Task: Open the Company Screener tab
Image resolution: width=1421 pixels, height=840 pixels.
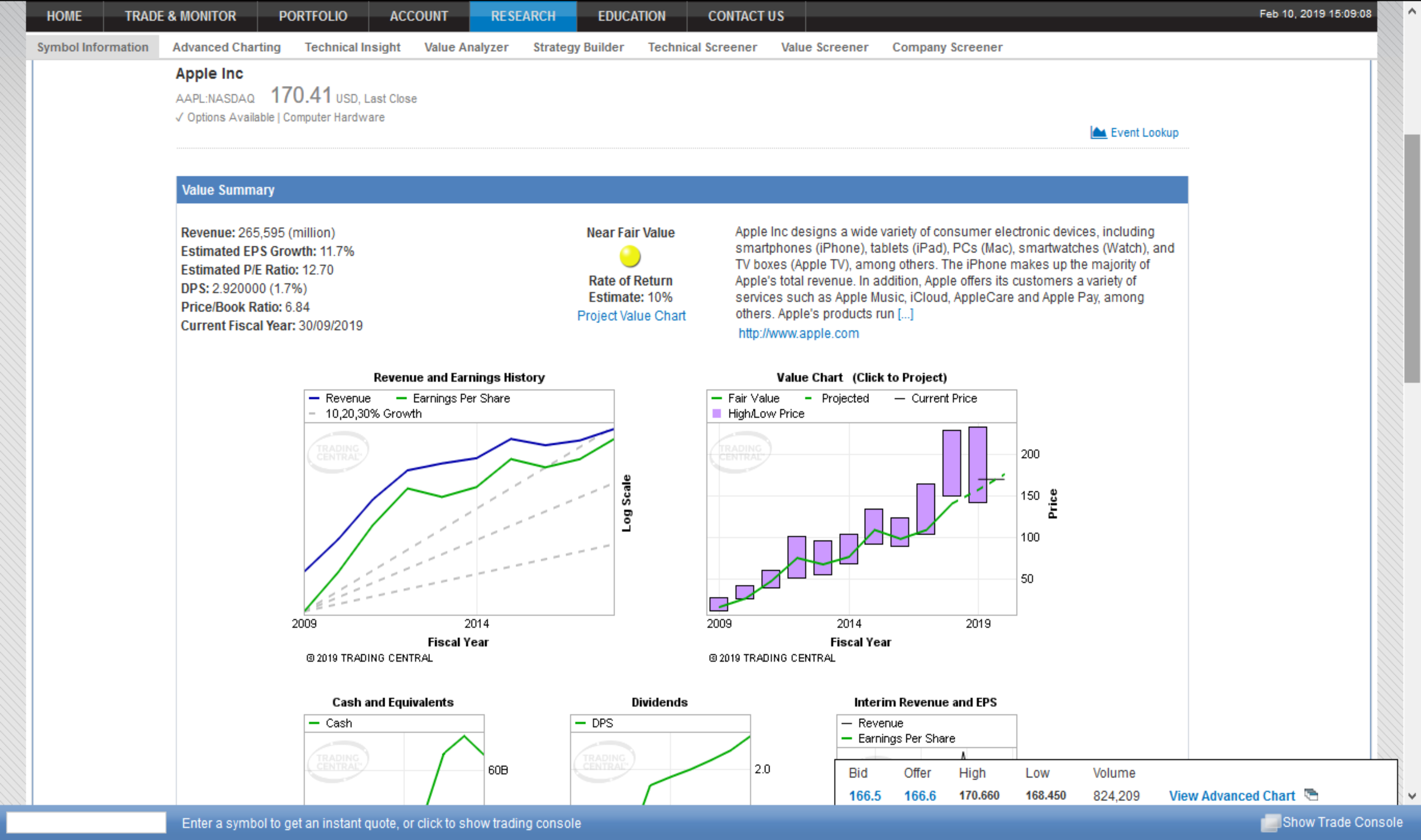Action: coord(947,47)
